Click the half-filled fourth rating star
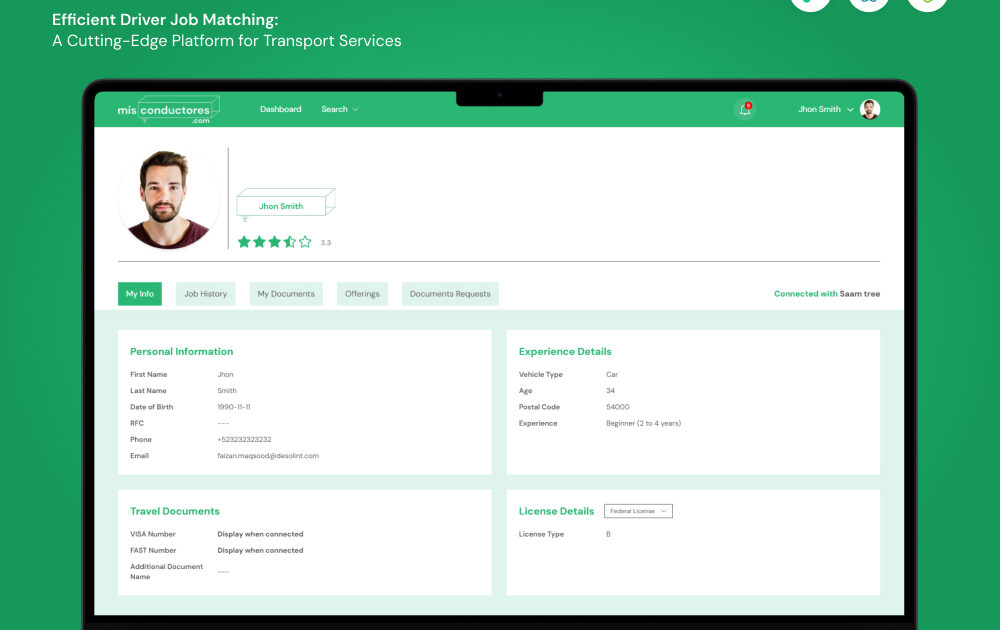This screenshot has height=630, width=1000. pyautogui.click(x=290, y=242)
